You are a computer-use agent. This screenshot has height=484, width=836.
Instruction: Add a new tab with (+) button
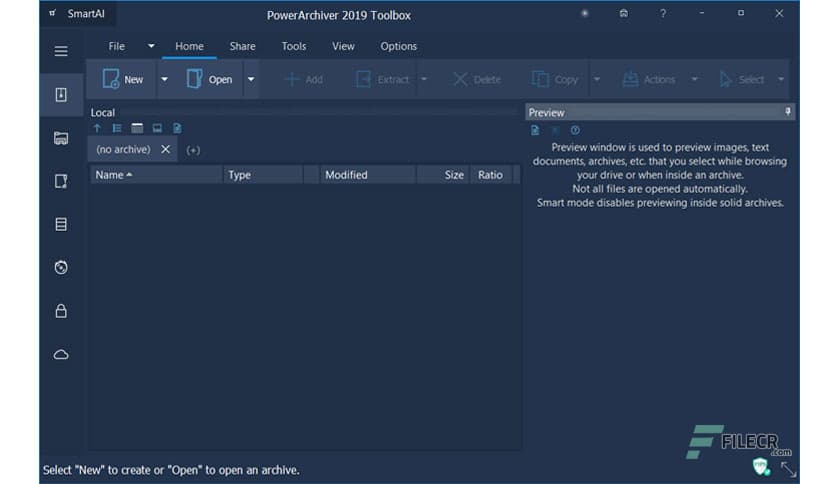click(193, 150)
